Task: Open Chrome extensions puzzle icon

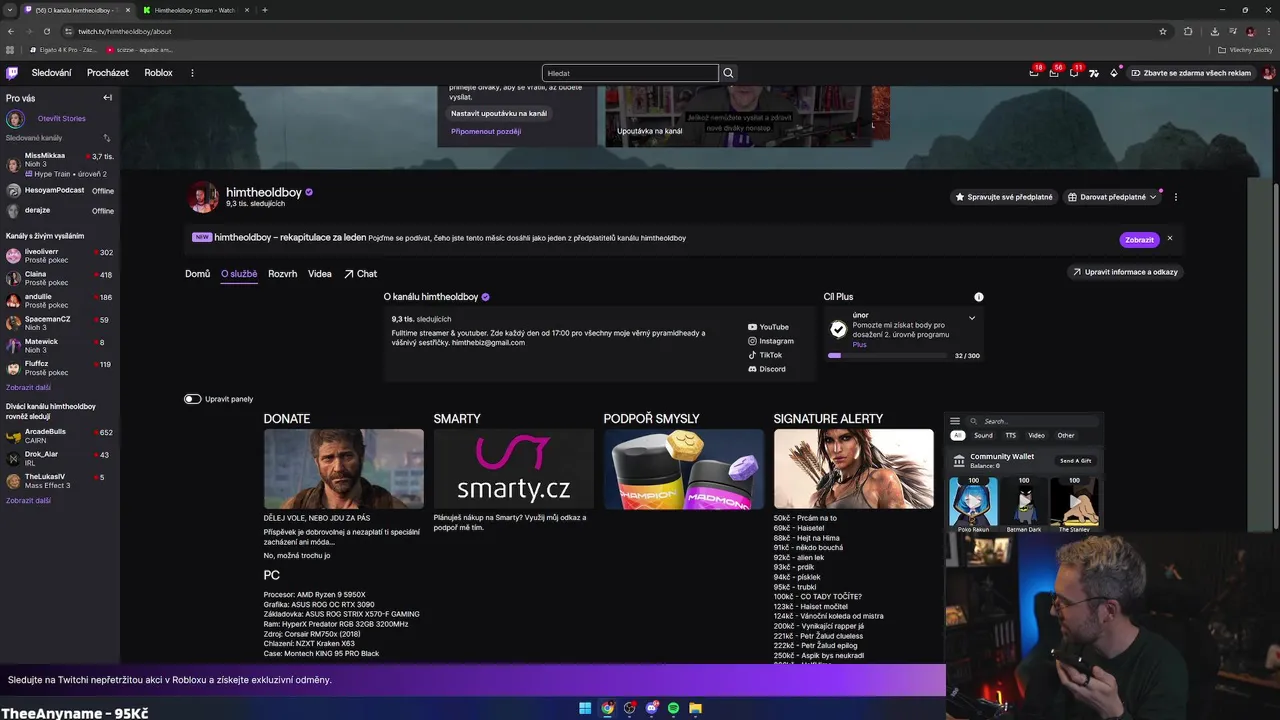Action: click(x=1188, y=31)
